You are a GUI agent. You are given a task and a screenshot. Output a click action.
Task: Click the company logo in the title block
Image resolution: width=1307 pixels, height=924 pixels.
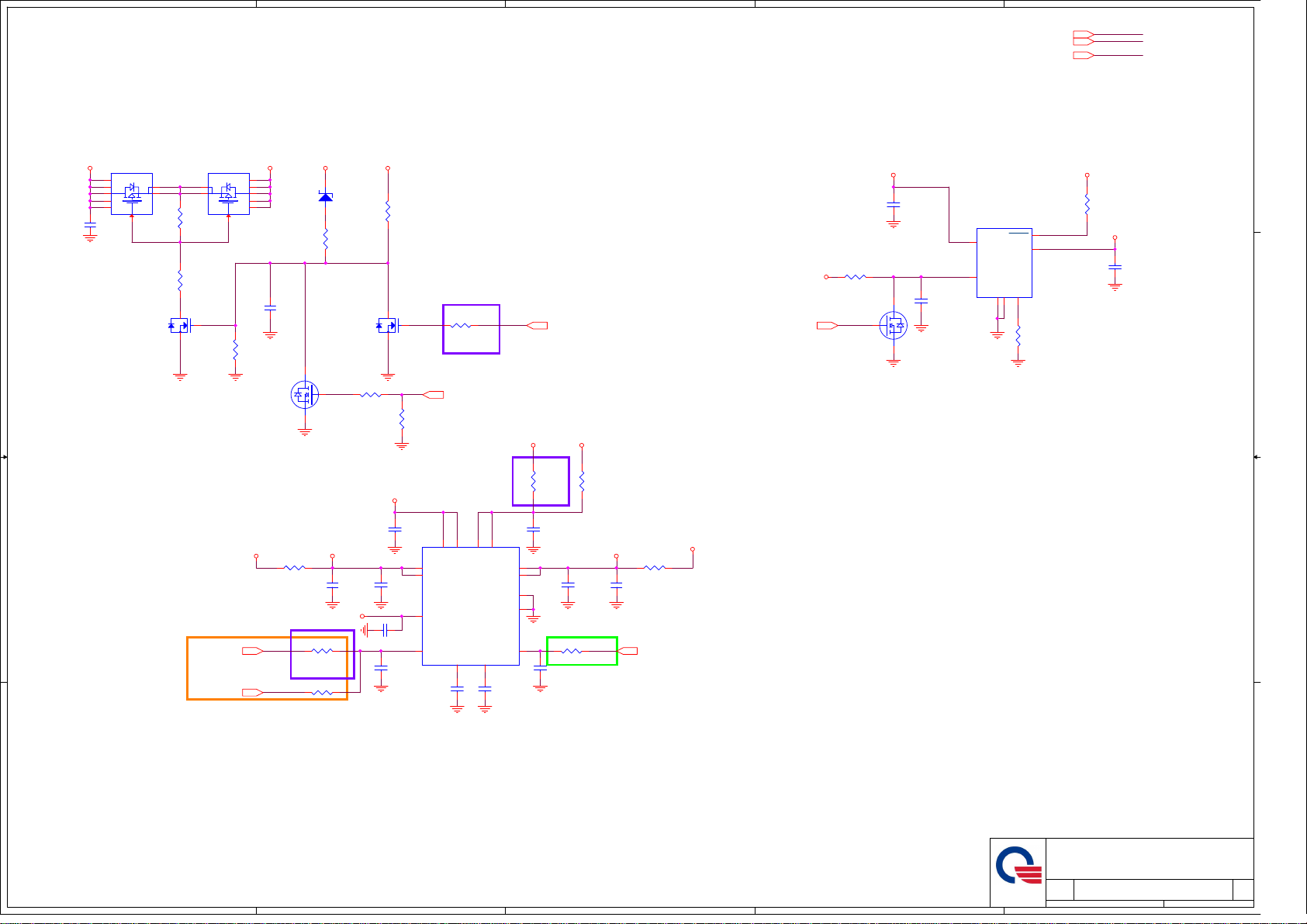[1018, 866]
